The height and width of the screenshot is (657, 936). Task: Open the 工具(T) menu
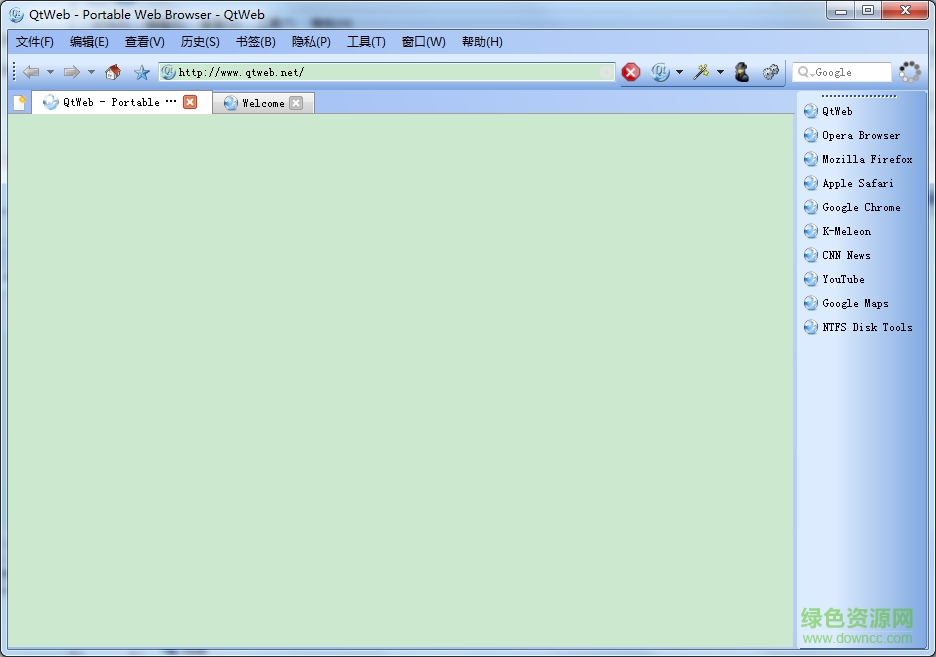point(366,41)
